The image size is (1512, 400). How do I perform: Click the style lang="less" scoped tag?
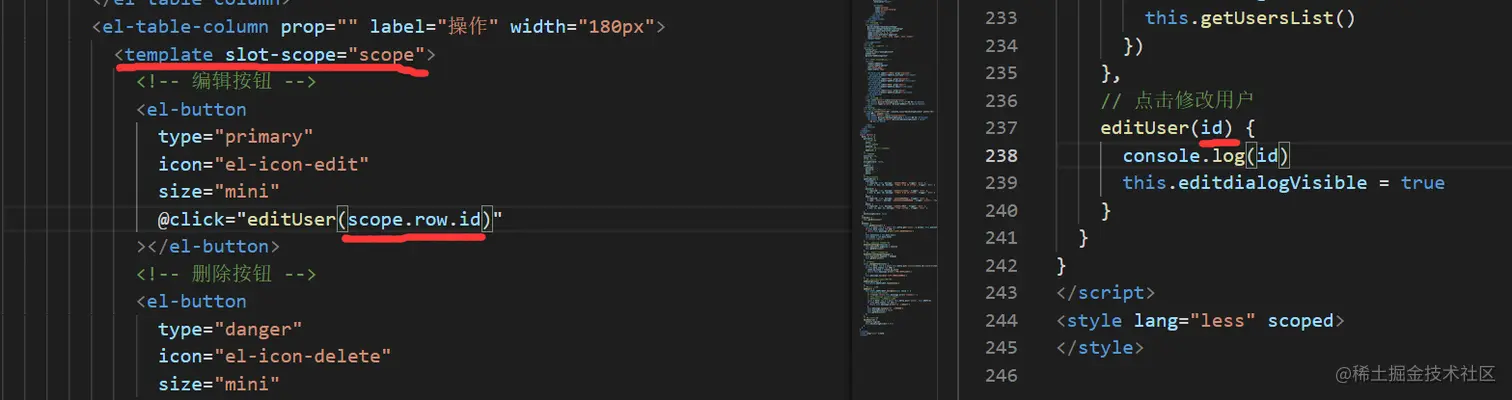click(x=1201, y=321)
